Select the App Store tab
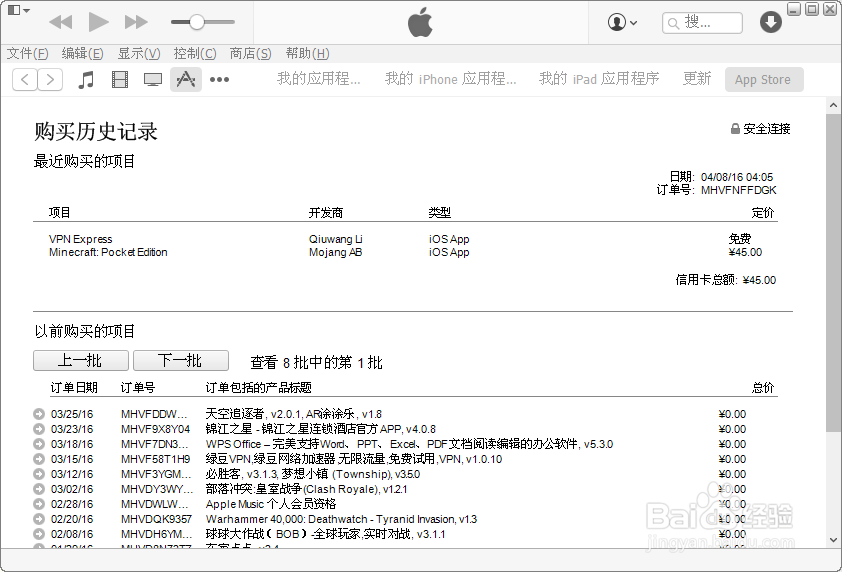This screenshot has width=842, height=572. pyautogui.click(x=764, y=79)
